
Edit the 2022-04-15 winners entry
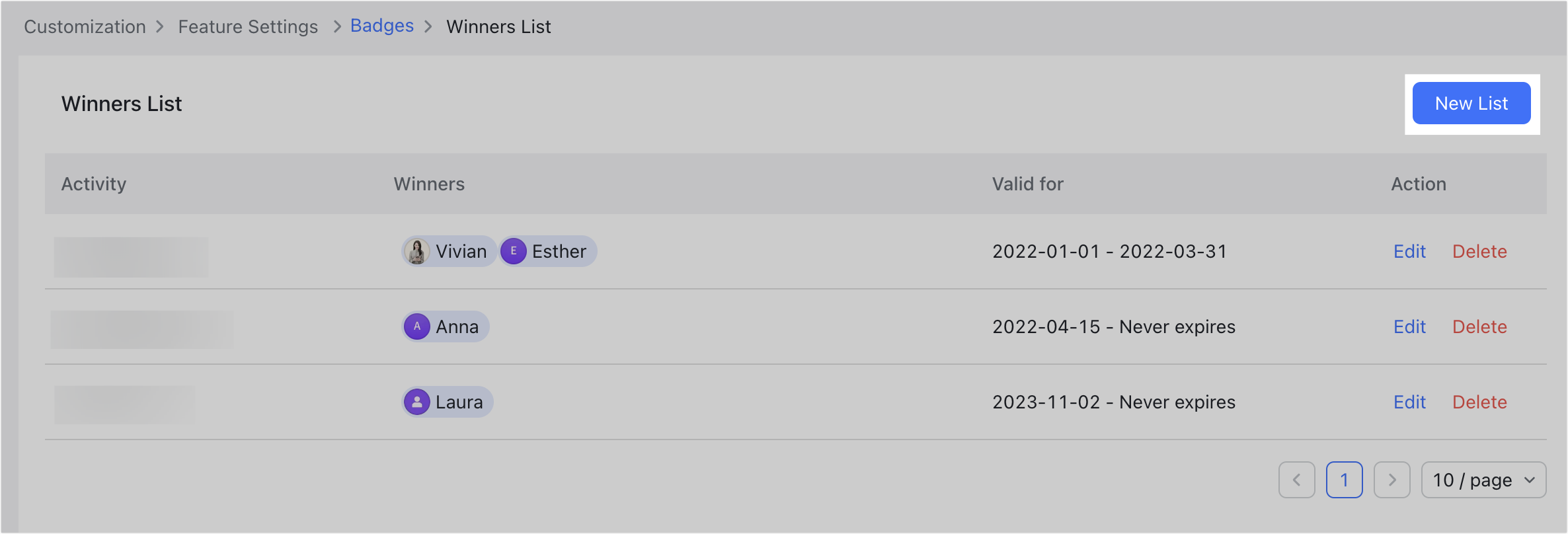click(x=1409, y=326)
